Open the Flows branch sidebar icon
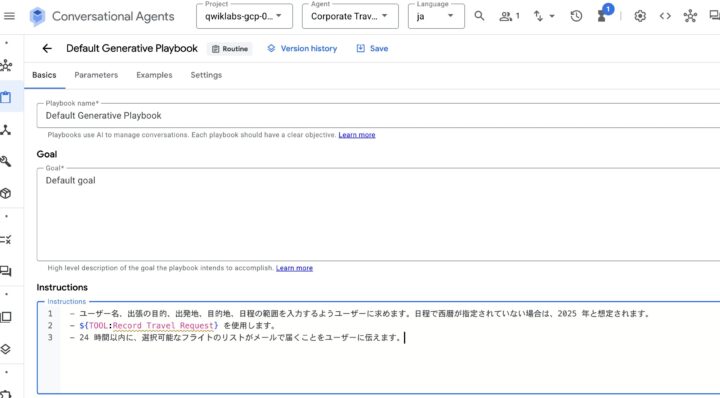720x398 pixels. click(x=6, y=129)
